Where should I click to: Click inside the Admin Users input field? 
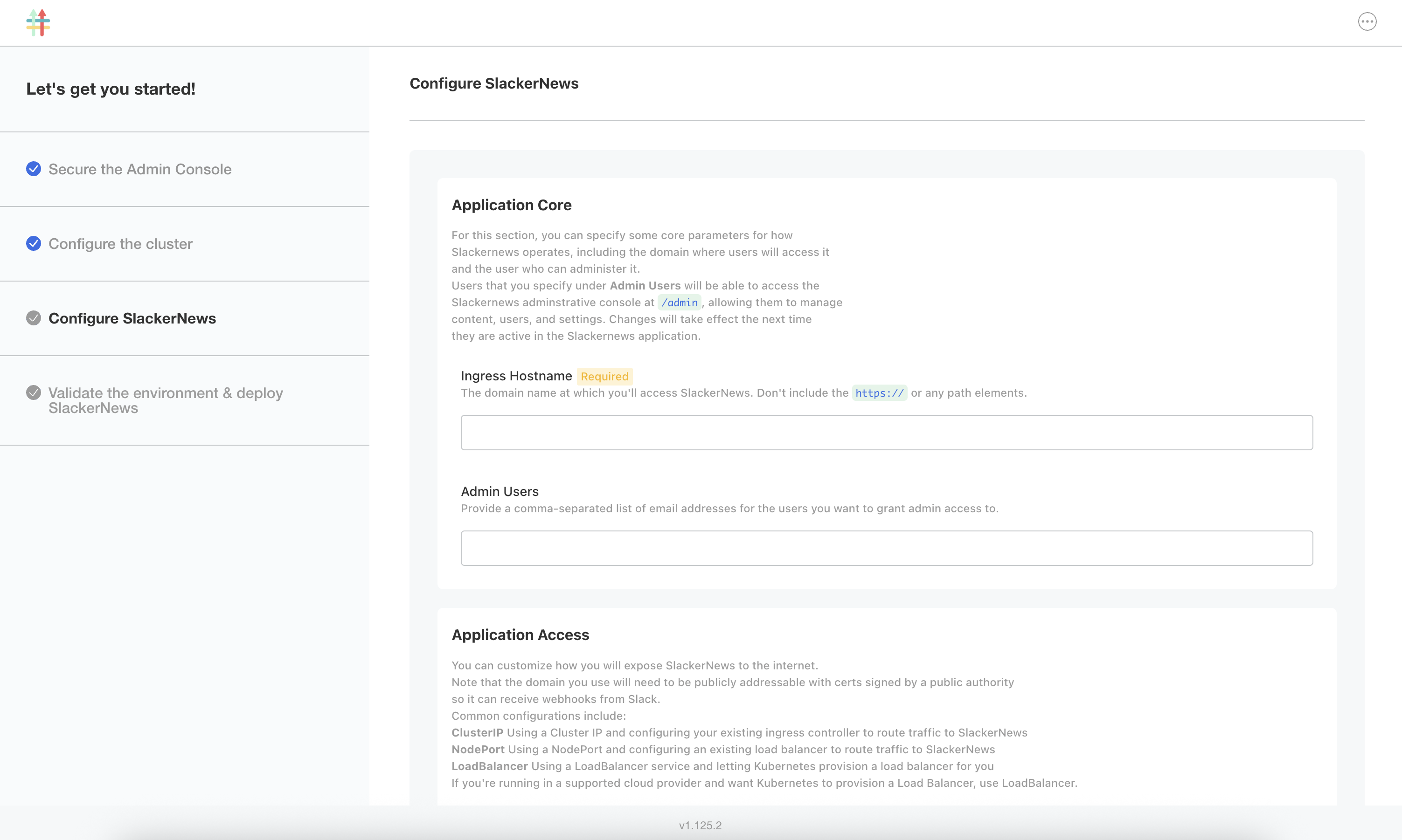point(886,548)
